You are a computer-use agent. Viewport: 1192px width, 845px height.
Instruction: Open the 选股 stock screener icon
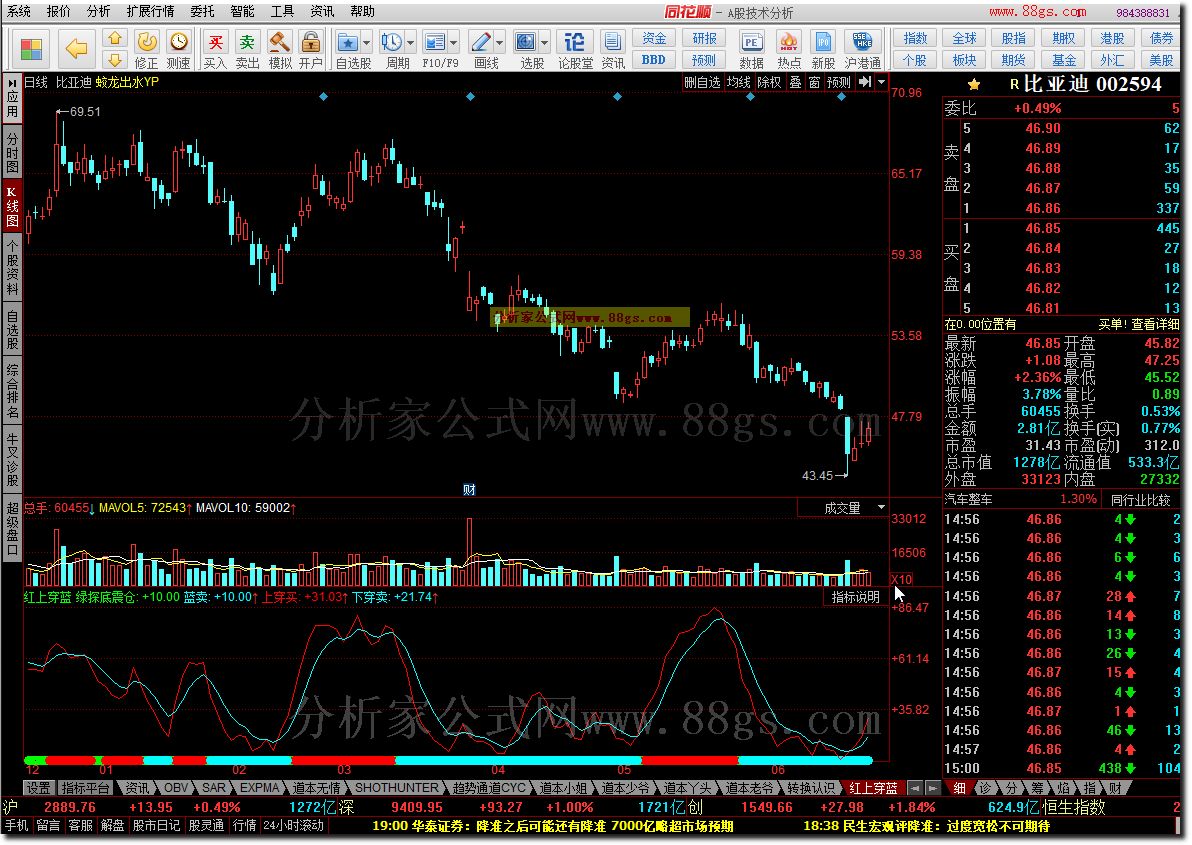[525, 42]
